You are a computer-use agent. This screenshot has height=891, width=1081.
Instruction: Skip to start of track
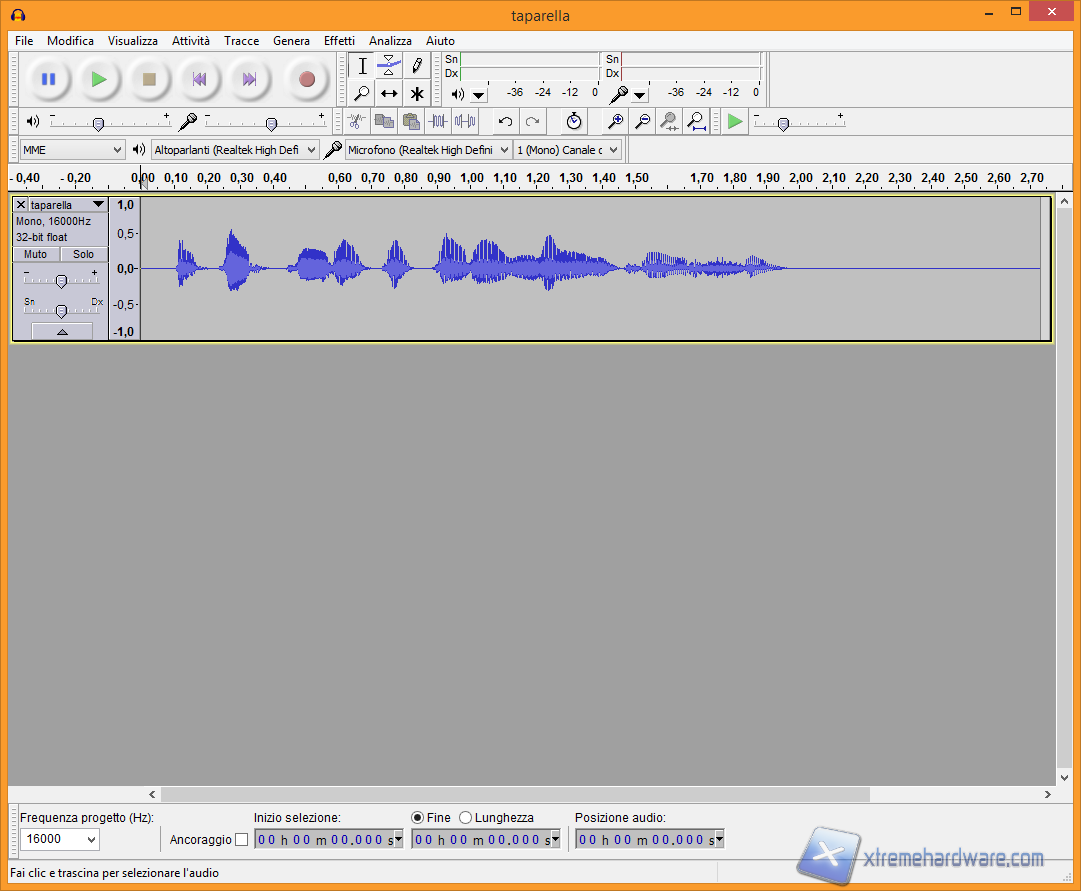[x=199, y=79]
